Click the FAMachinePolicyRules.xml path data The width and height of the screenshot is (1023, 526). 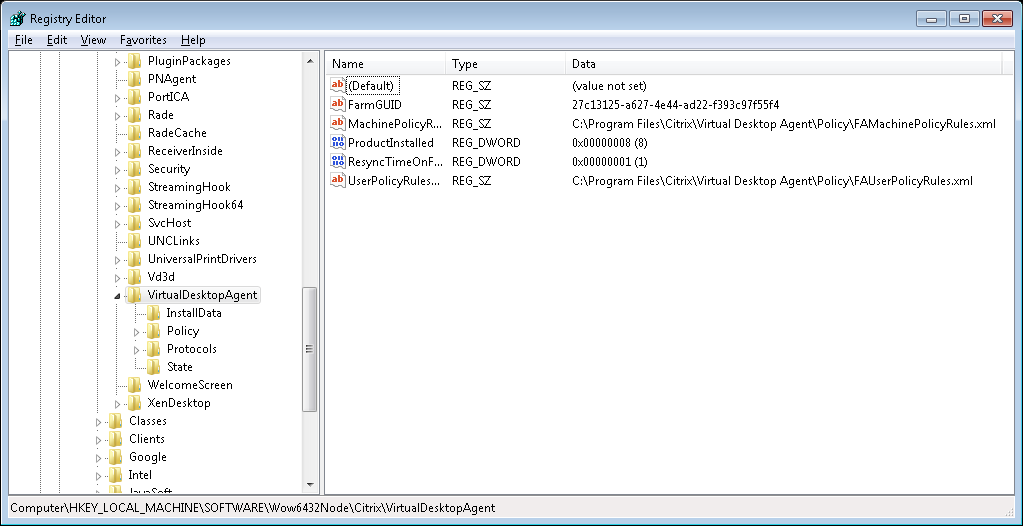coord(784,123)
